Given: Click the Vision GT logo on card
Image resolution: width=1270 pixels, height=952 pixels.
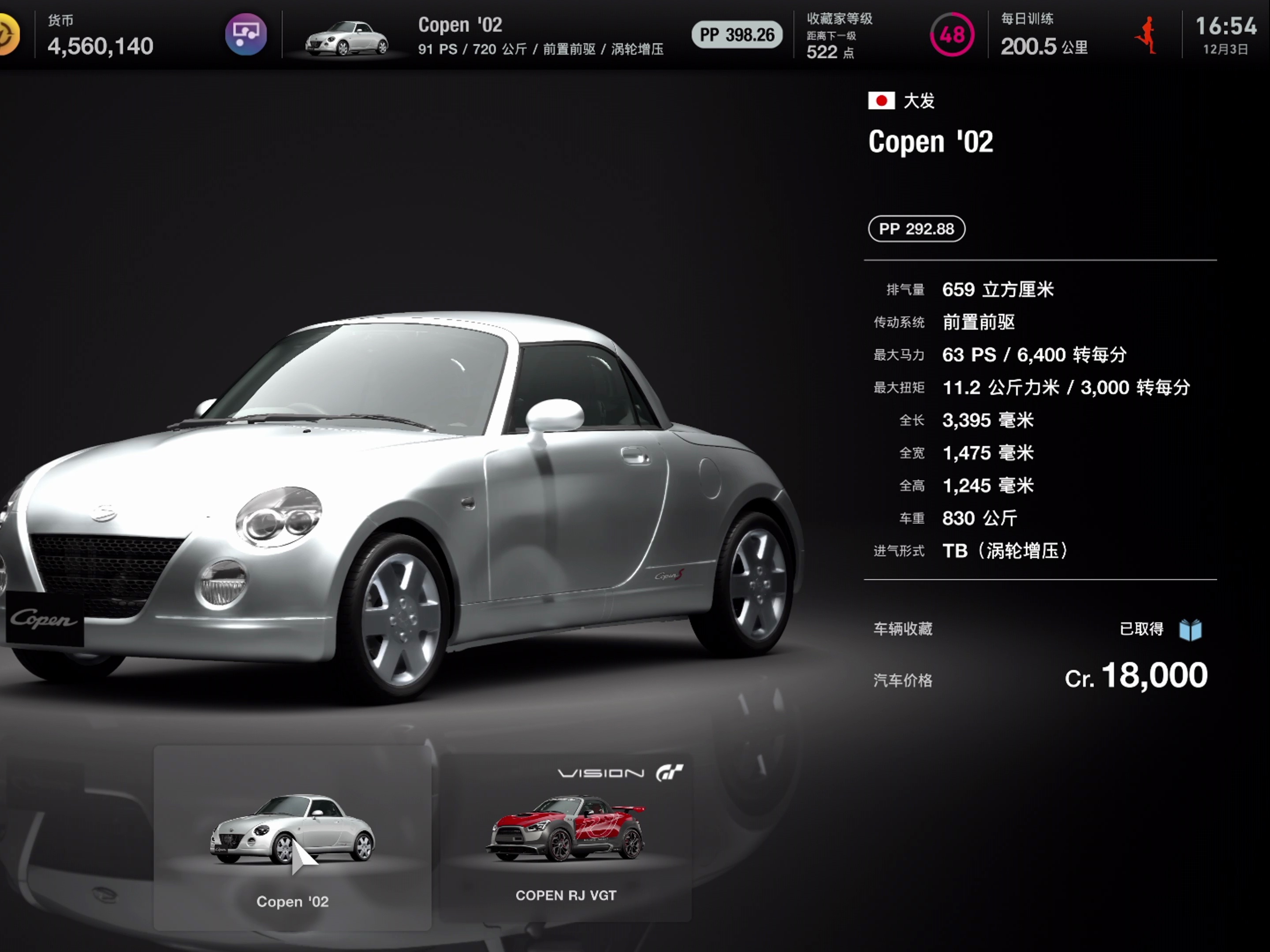Looking at the screenshot, I should (621, 773).
